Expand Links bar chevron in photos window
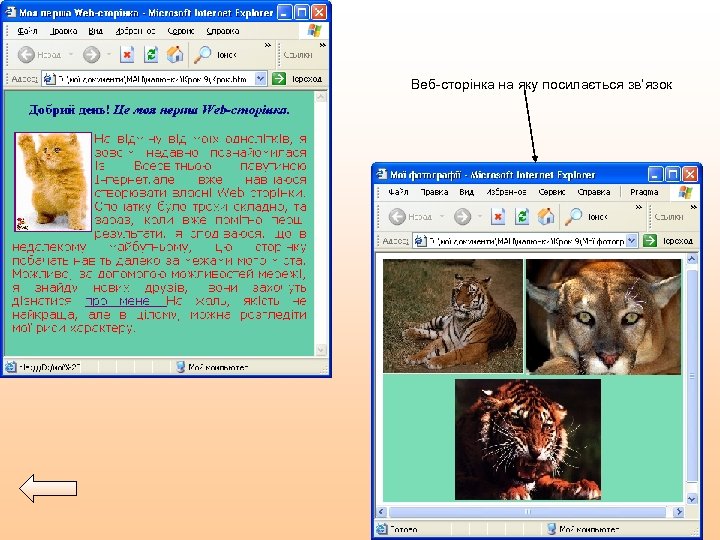Screen dimensions: 720x540 pyautogui.click(x=693, y=207)
